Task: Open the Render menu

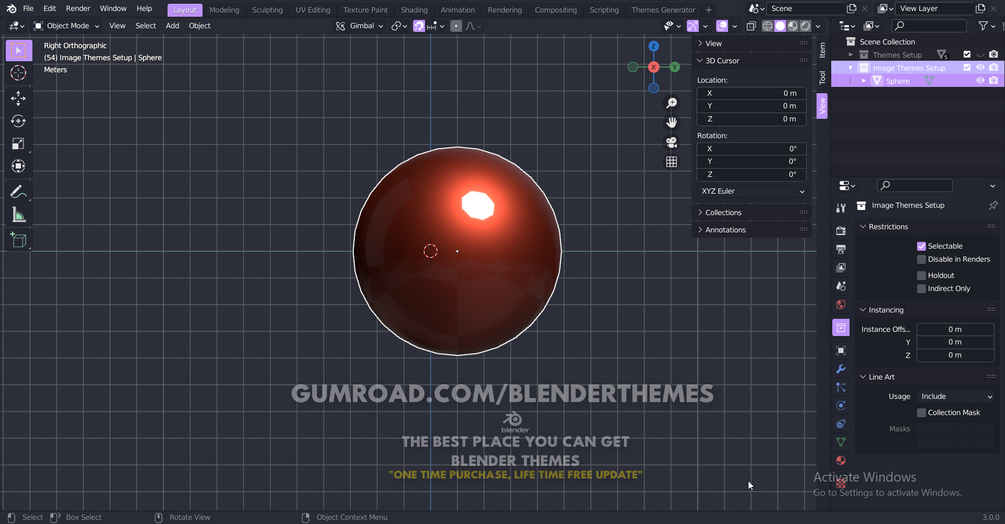Action: [78, 9]
